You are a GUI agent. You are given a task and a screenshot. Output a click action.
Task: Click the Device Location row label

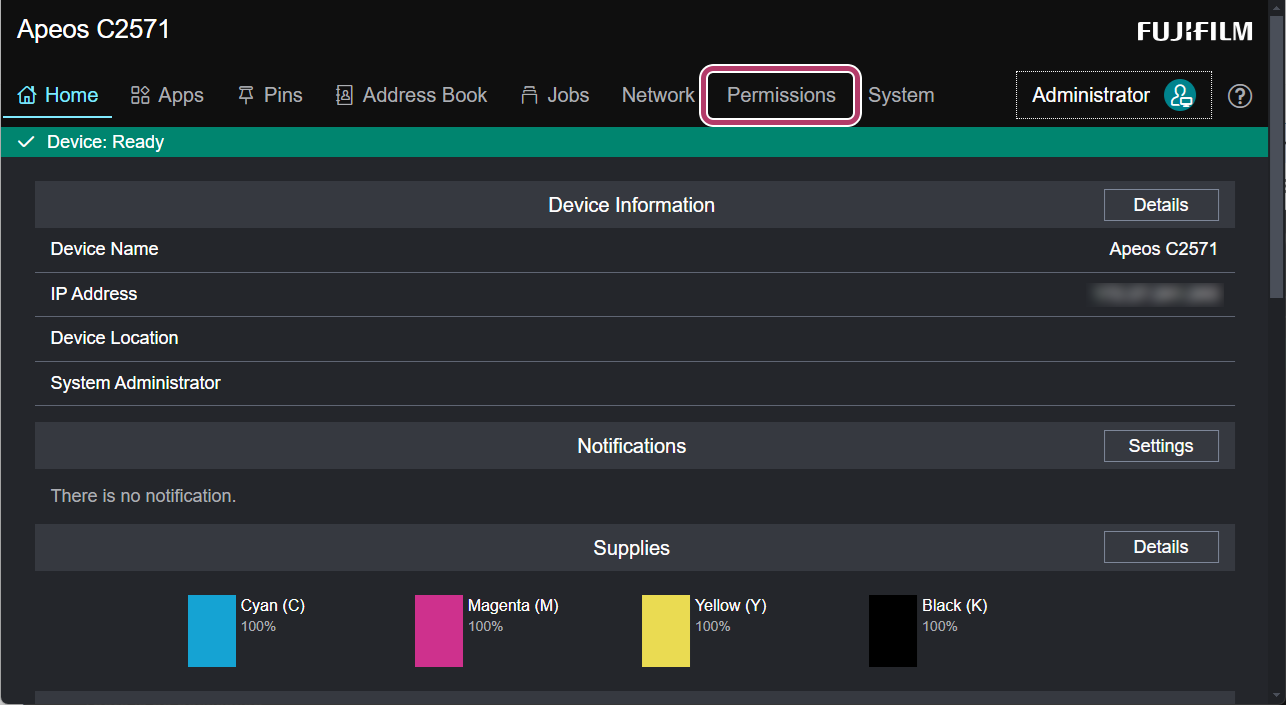pos(114,338)
